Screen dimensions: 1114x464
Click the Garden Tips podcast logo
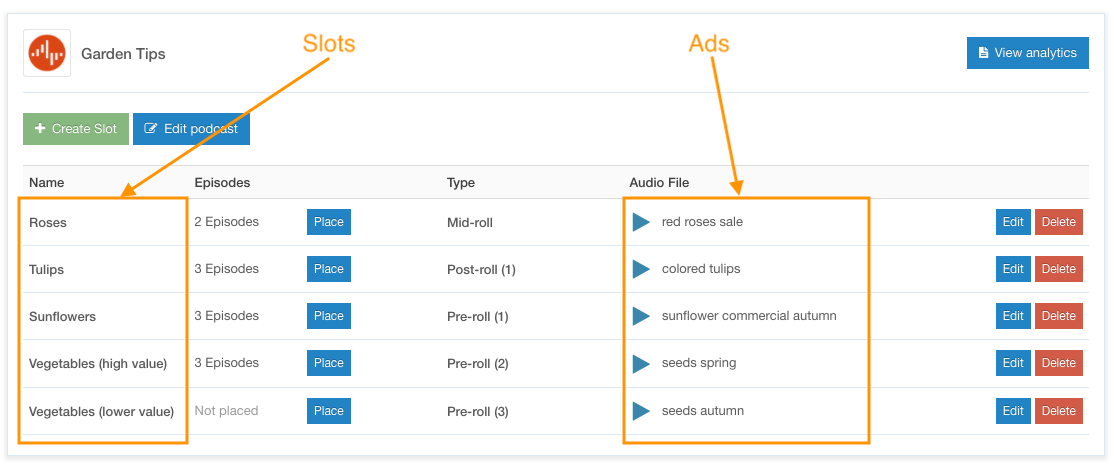(x=47, y=53)
